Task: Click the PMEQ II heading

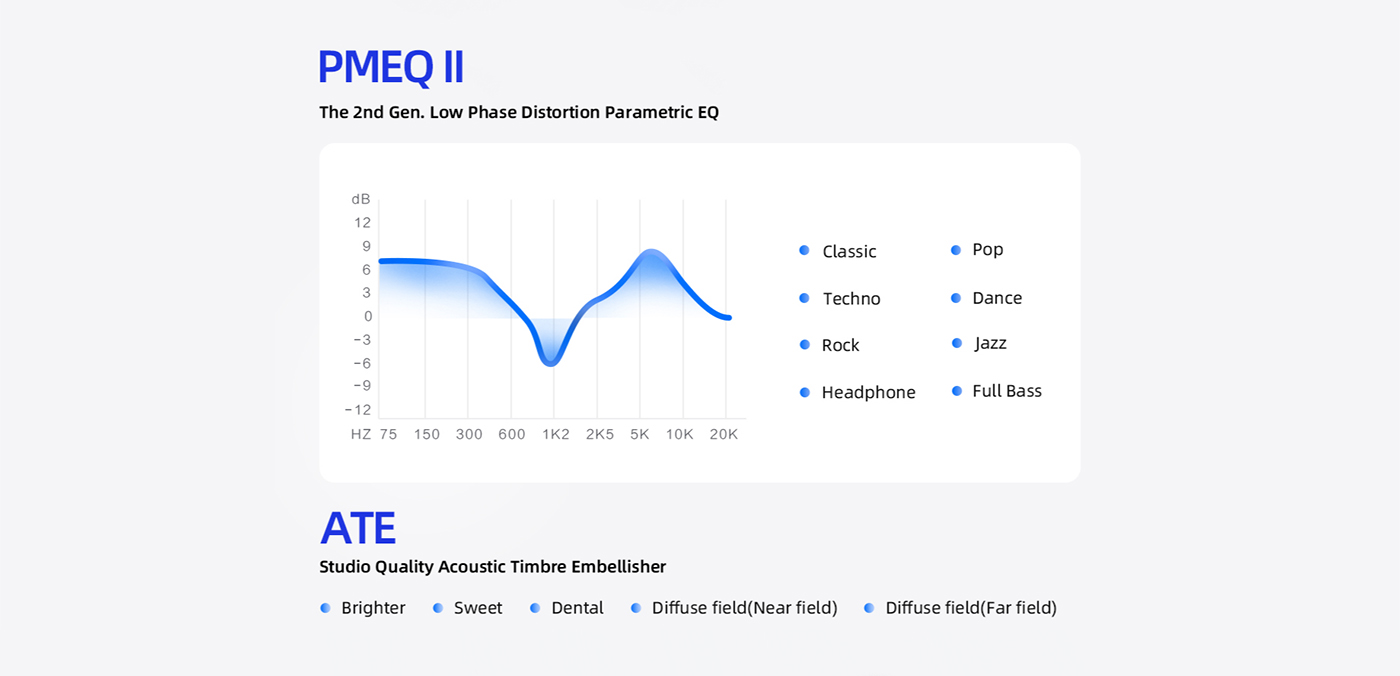Action: tap(391, 67)
